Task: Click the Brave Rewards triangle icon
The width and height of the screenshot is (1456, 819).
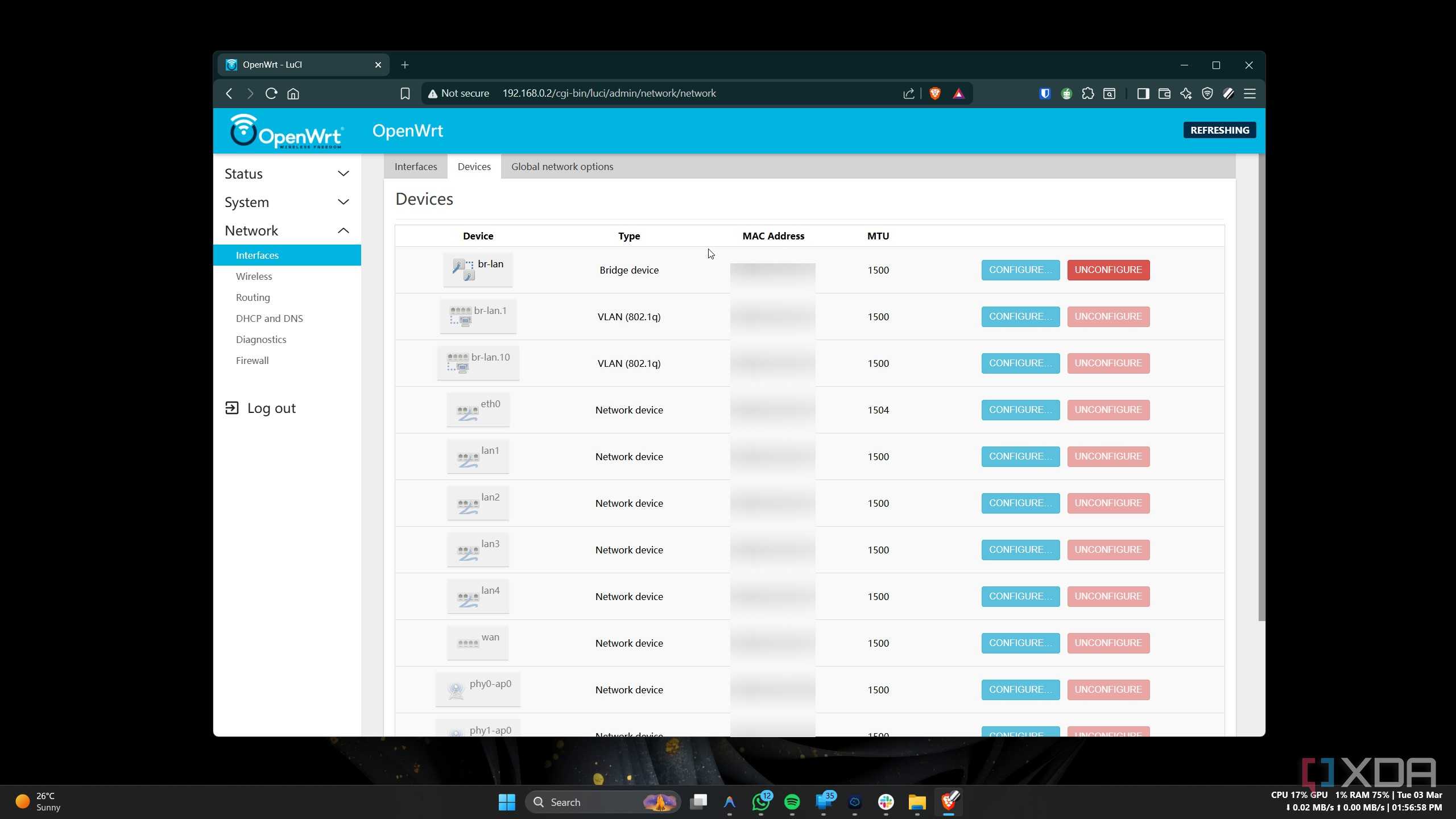Action: (x=959, y=94)
